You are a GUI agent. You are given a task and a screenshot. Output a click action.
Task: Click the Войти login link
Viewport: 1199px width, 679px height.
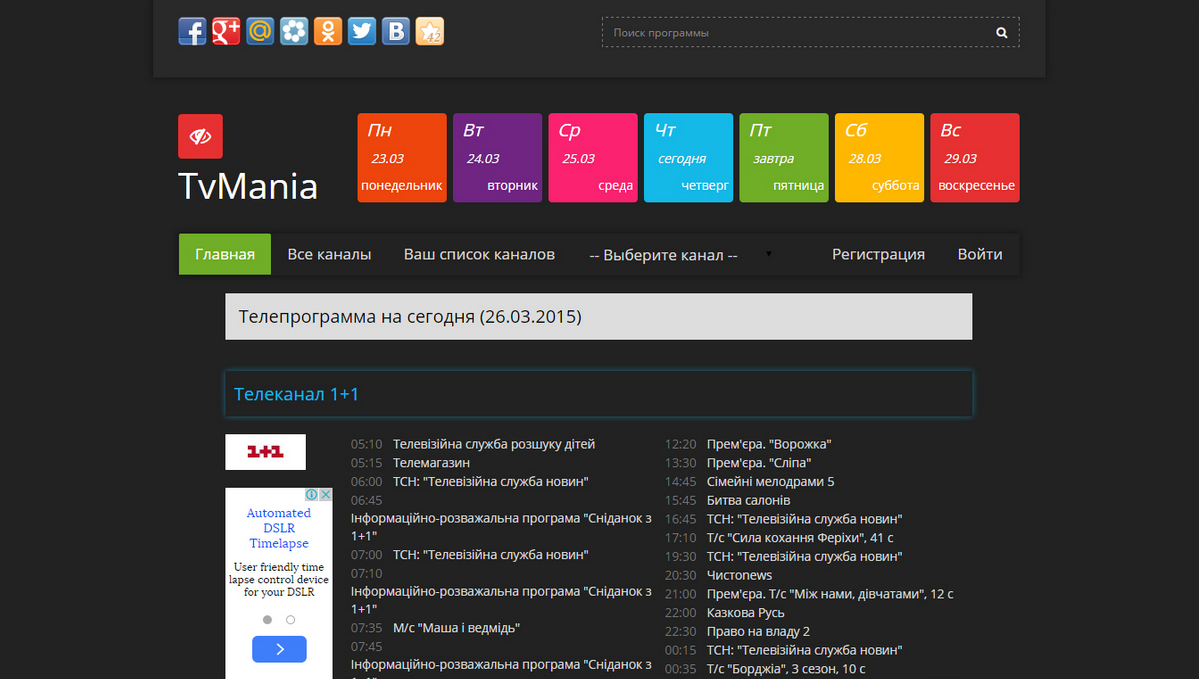[x=980, y=254]
